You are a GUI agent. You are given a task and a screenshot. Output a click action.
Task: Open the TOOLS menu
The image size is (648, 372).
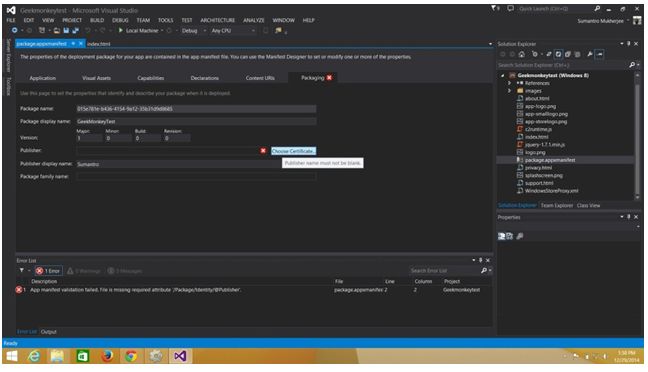pyautogui.click(x=165, y=20)
